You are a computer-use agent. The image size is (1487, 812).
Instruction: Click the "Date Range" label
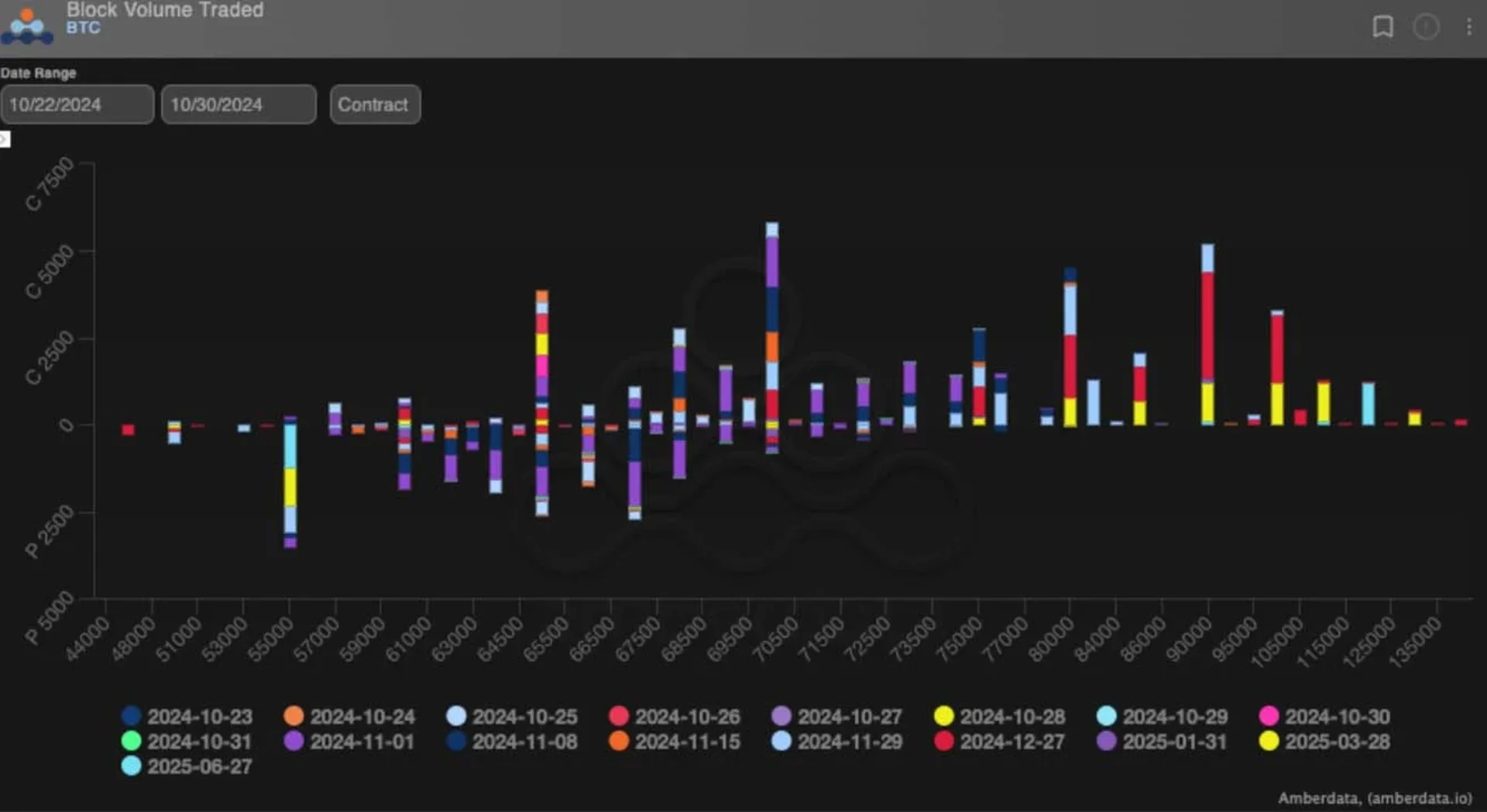click(x=39, y=73)
